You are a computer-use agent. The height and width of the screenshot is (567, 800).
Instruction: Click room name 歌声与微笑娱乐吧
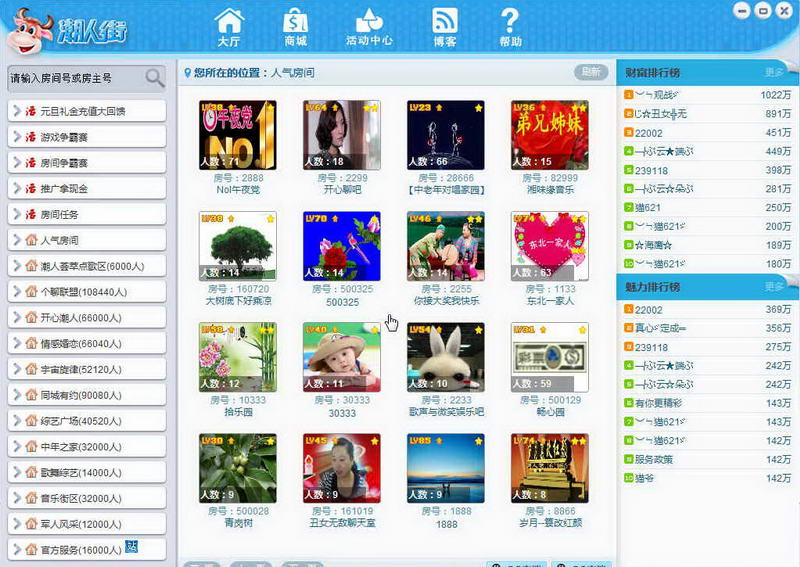(446, 412)
